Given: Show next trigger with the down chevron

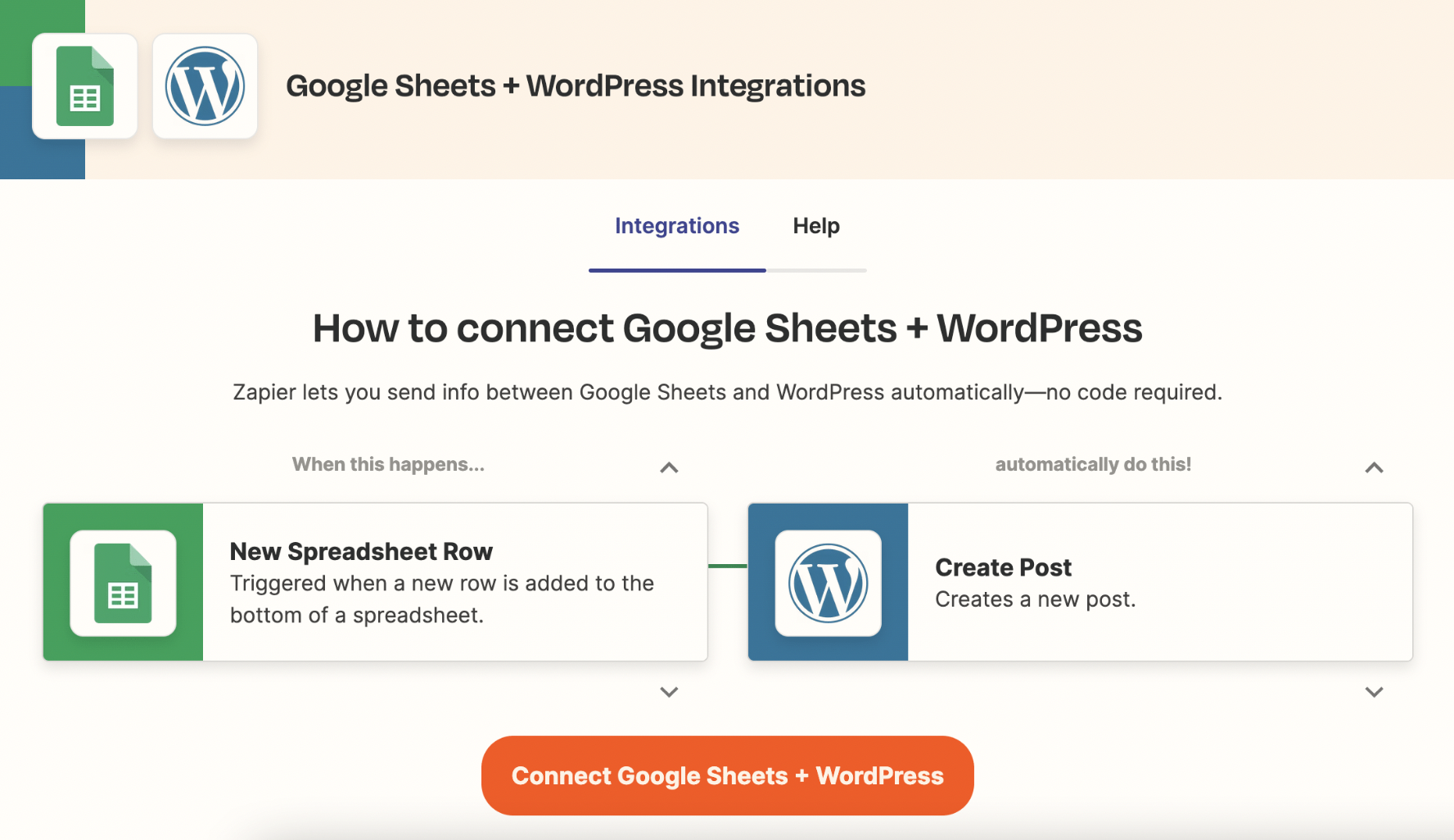Looking at the screenshot, I should 669,692.
